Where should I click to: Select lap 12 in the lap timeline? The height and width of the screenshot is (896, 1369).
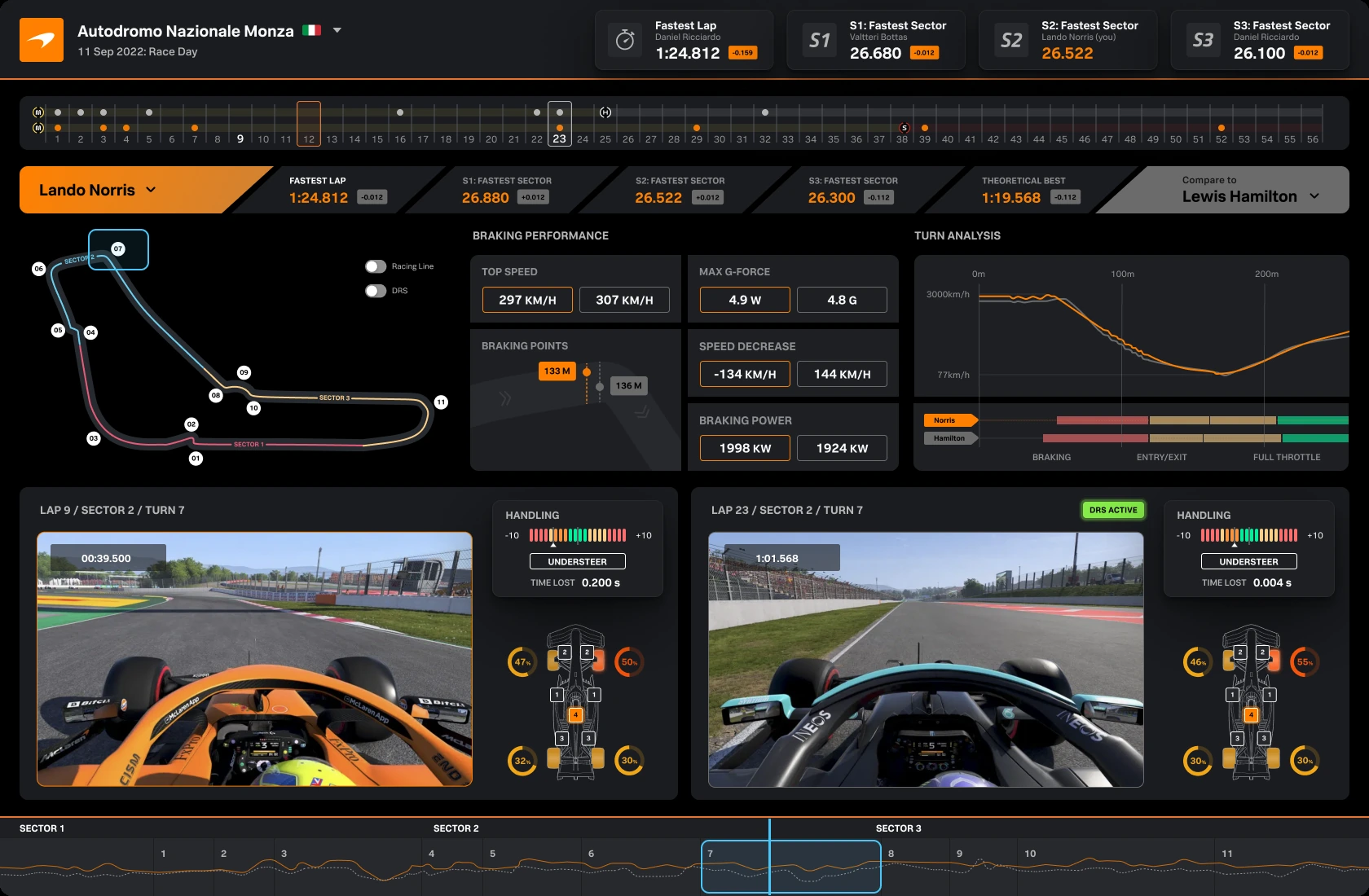309,124
